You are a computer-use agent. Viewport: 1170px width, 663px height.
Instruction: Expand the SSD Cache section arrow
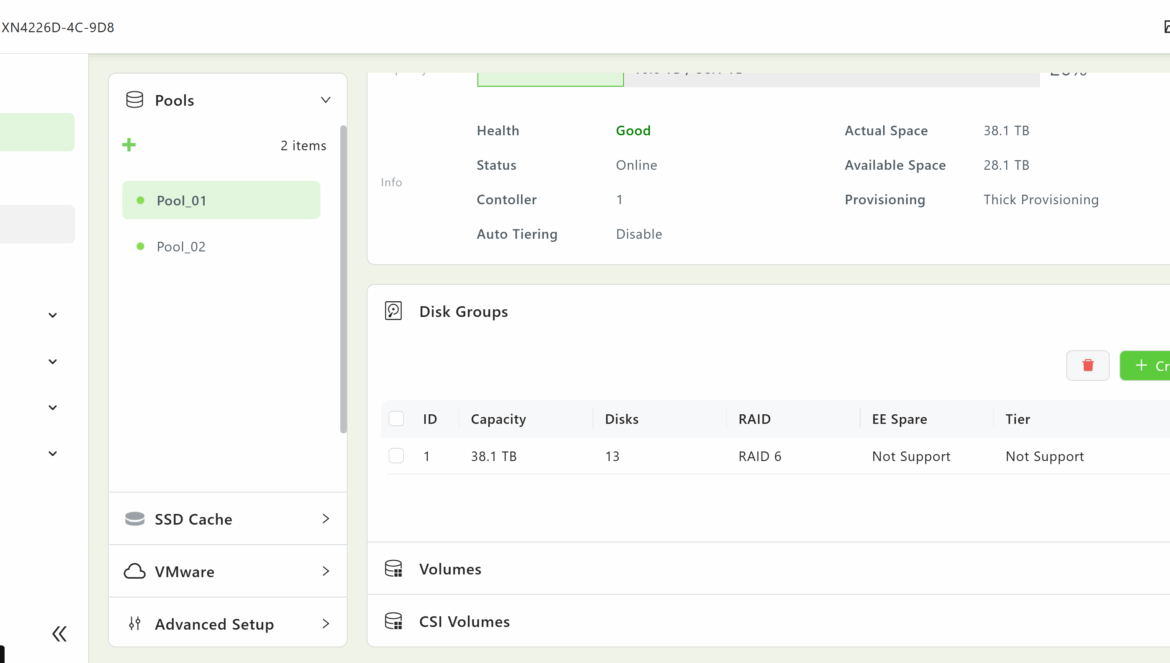pos(325,519)
